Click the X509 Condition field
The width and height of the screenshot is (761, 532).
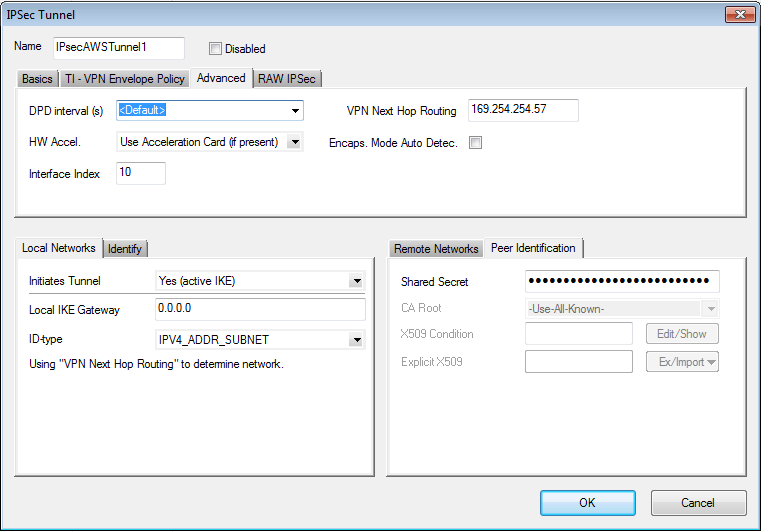click(579, 334)
